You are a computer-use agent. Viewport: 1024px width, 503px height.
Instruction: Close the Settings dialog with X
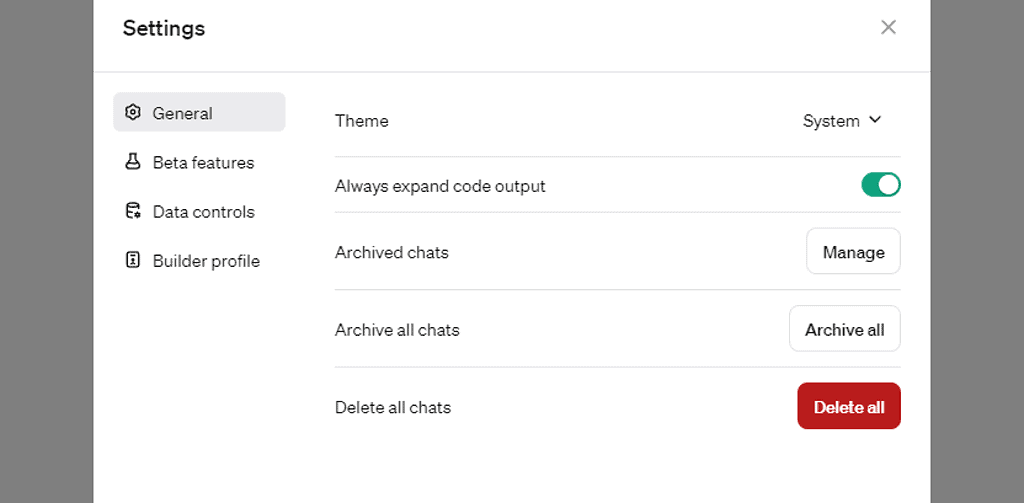tap(888, 27)
